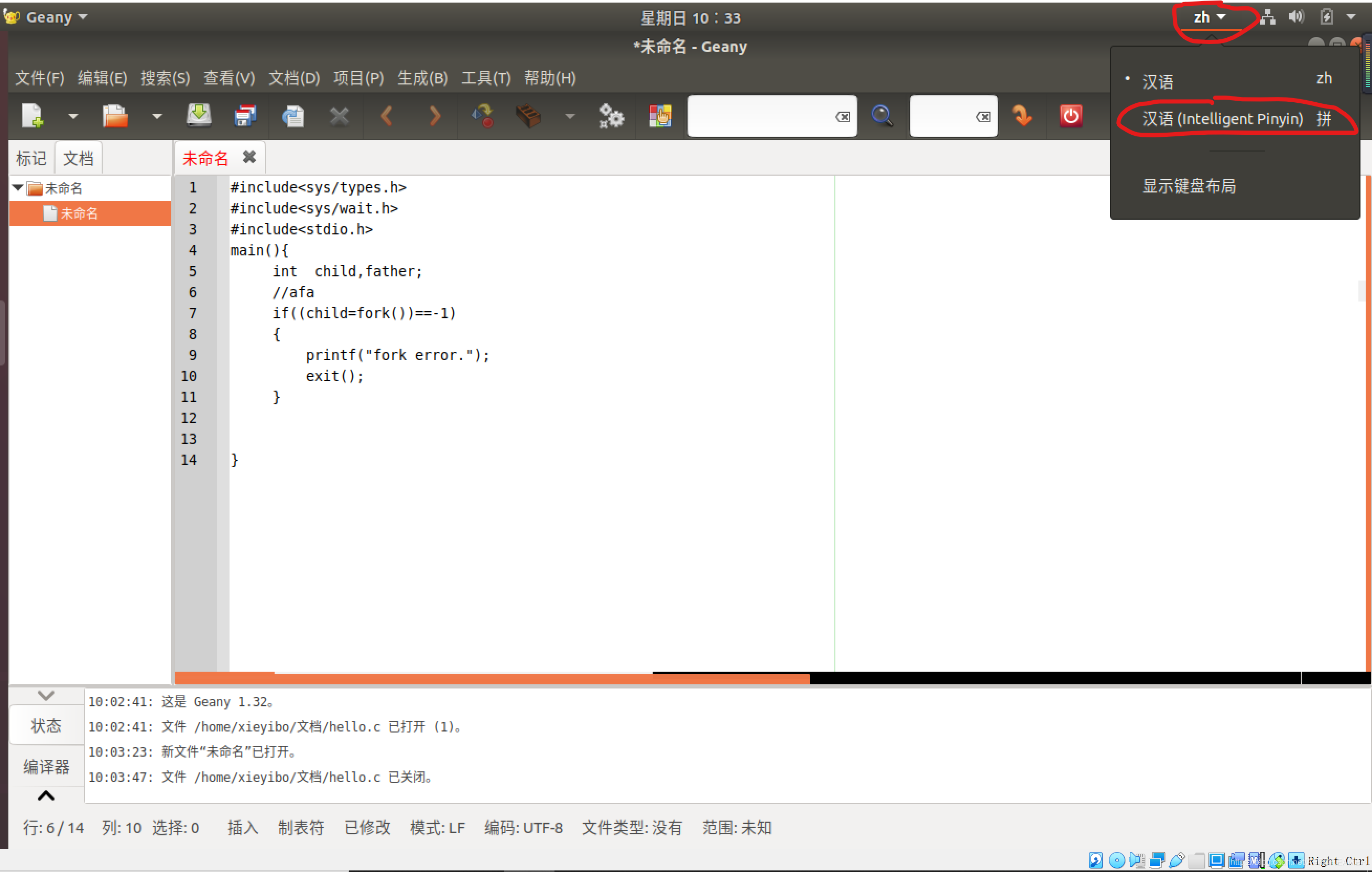Reload the current file from disk
Screen dimensions: 1372x872
tap(293, 116)
